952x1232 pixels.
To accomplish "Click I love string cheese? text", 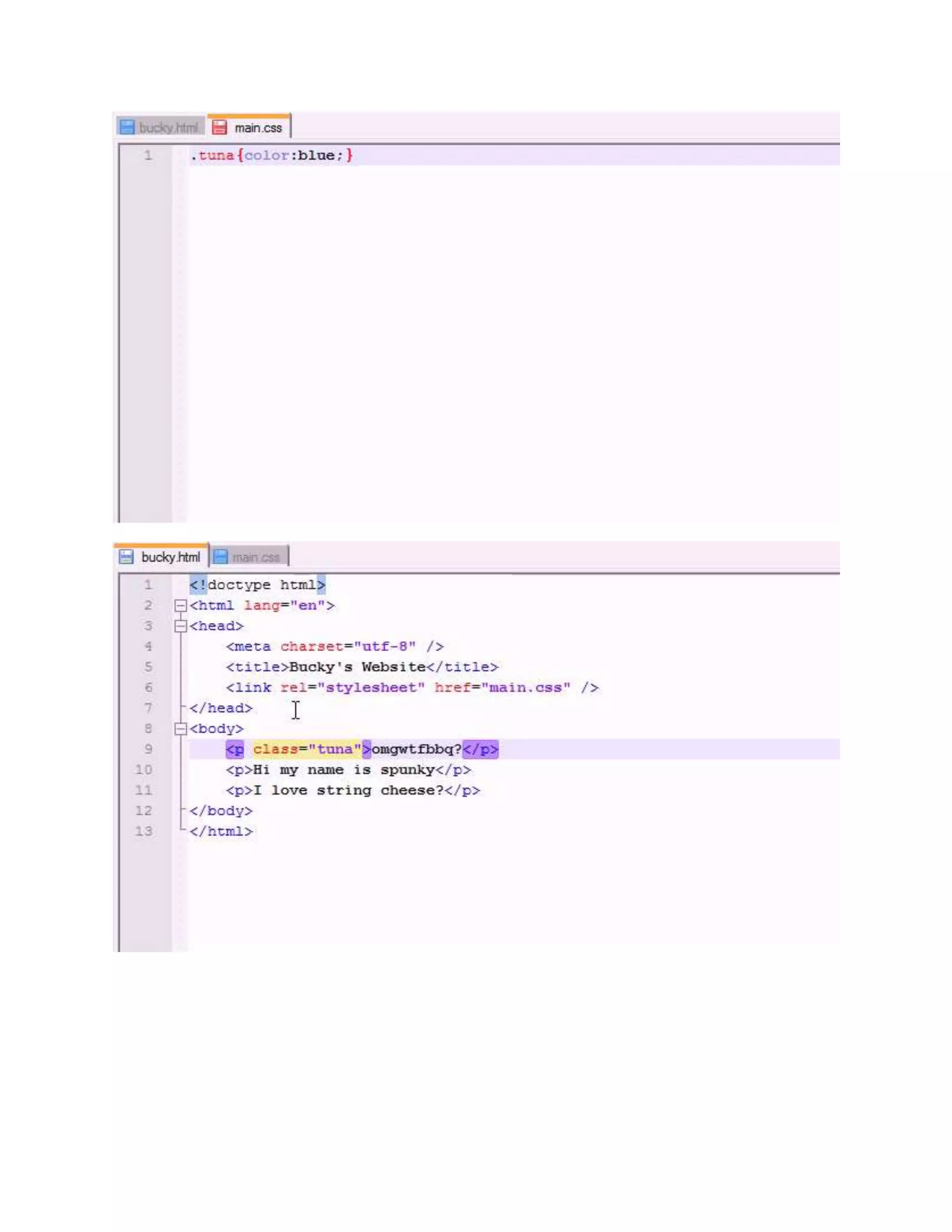I will (x=349, y=790).
